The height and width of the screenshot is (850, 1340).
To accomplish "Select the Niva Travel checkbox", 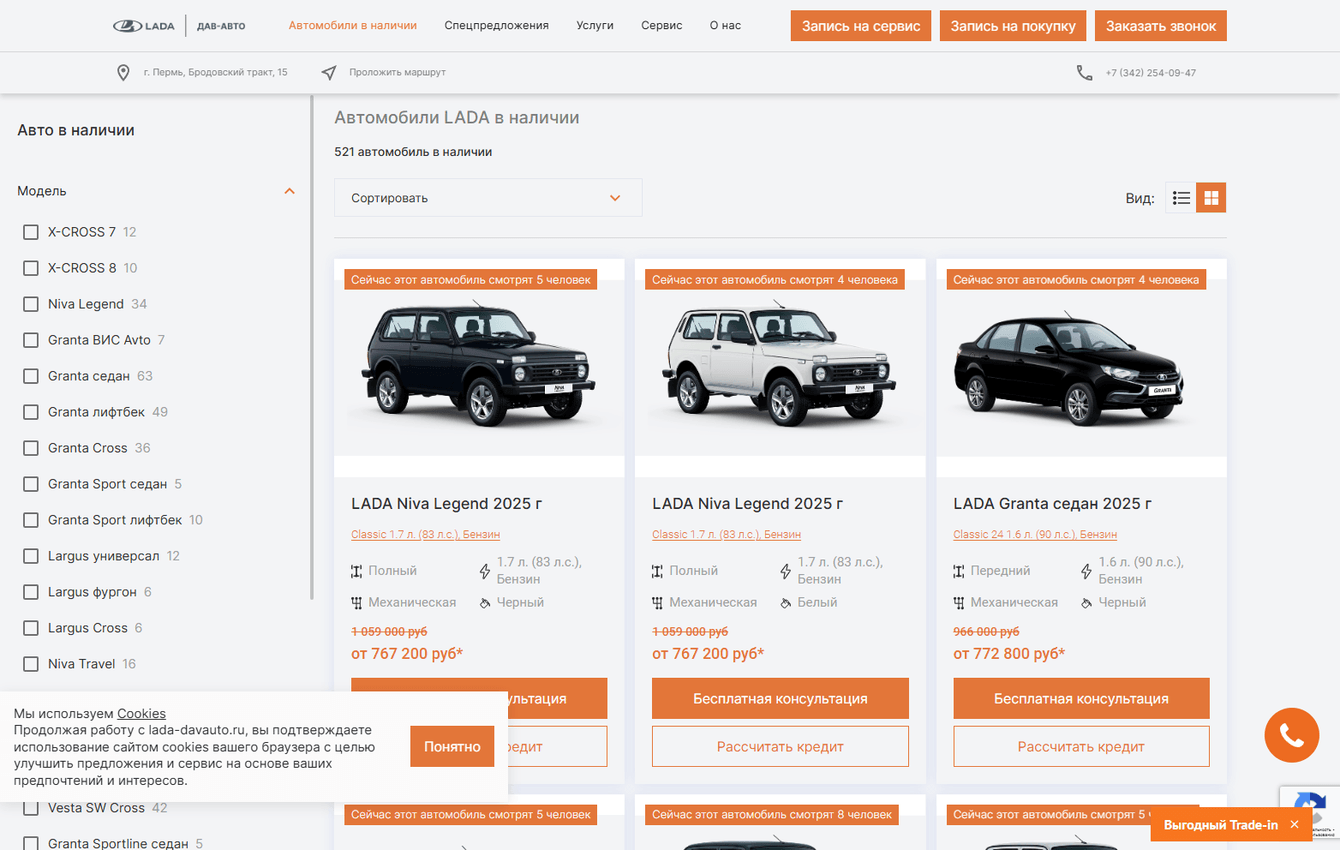I will [x=31, y=664].
